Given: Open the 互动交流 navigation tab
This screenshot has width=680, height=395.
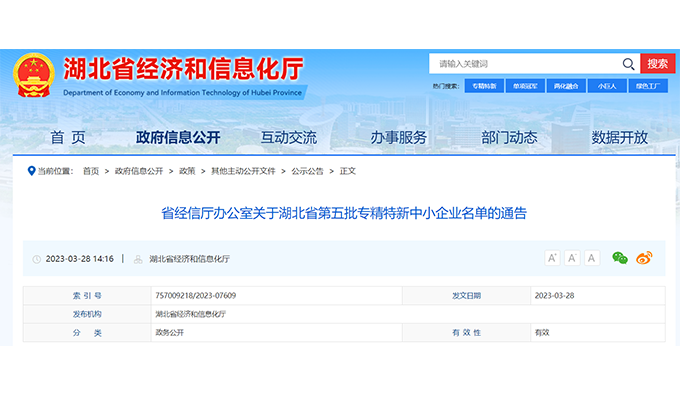Looking at the screenshot, I should 289,137.
